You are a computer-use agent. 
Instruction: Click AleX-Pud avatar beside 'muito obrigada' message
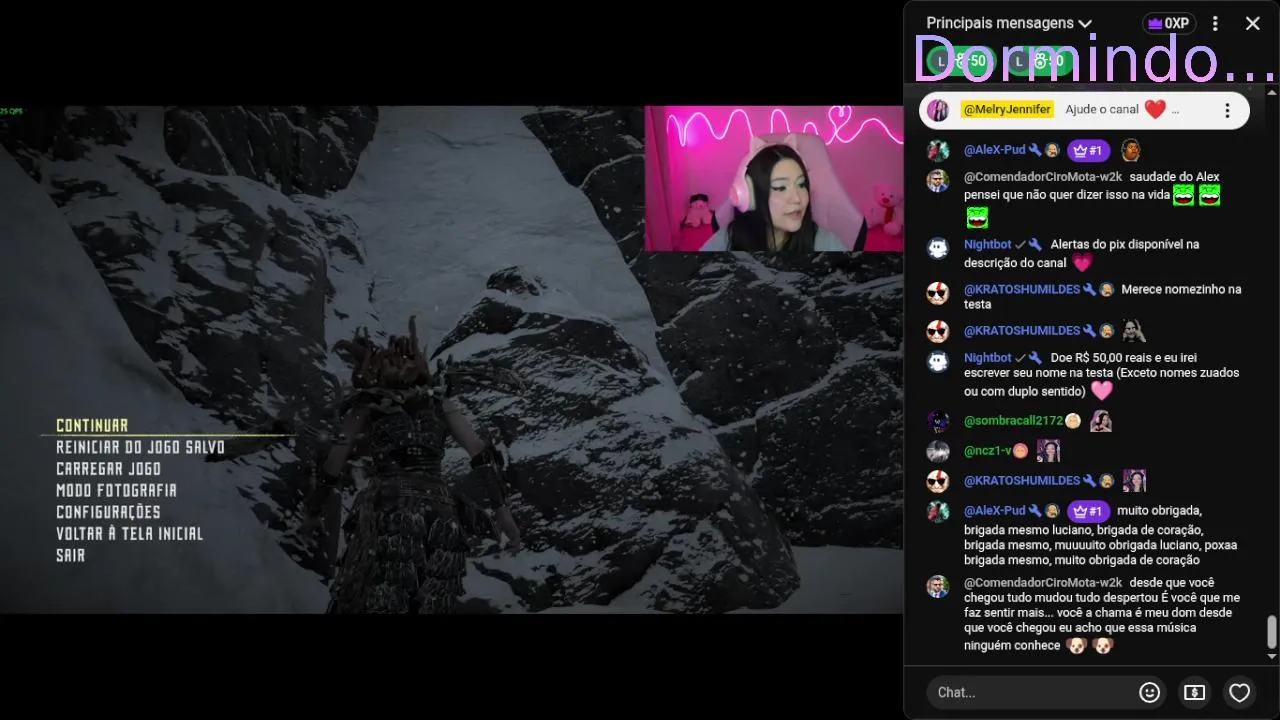tap(938, 511)
